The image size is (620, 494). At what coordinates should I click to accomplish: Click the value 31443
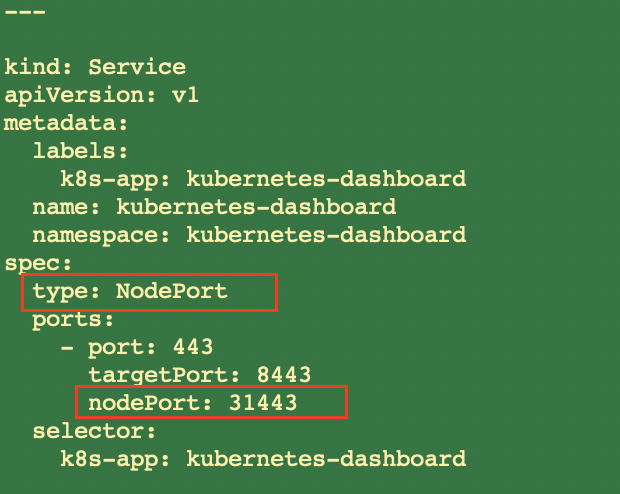(x=263, y=403)
